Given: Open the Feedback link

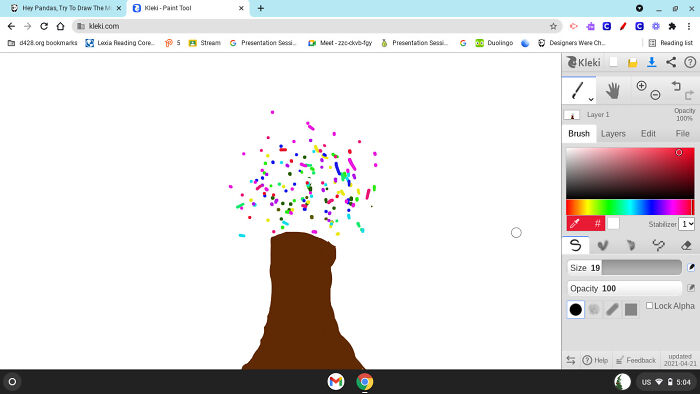Looking at the screenshot, I should click(x=636, y=360).
